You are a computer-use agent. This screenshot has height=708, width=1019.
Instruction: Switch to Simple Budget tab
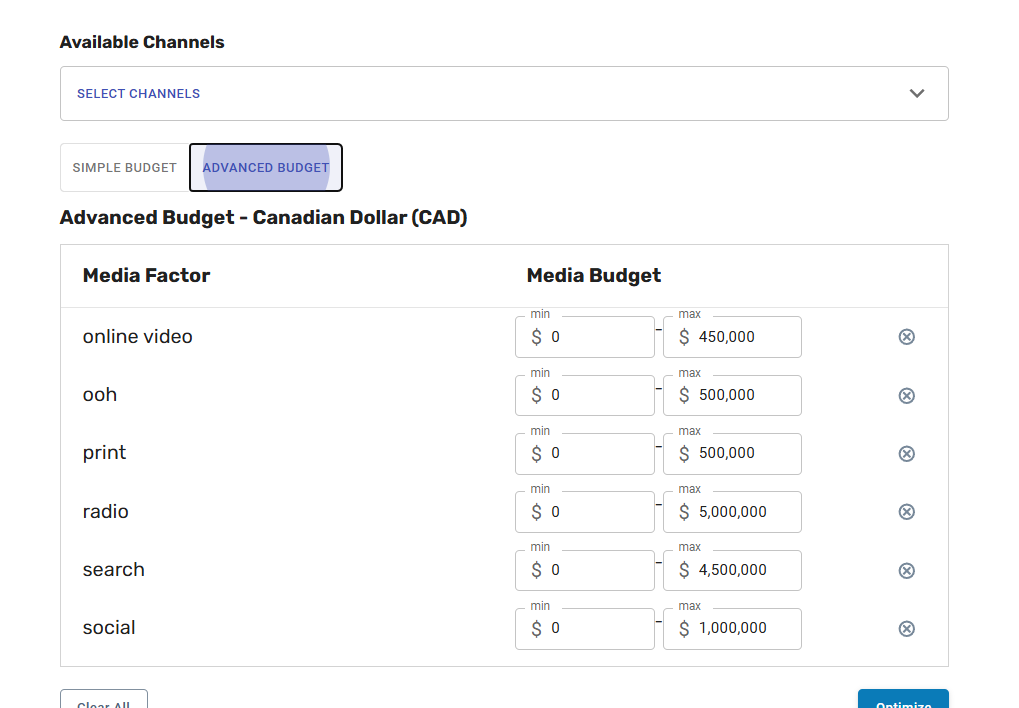pos(125,168)
